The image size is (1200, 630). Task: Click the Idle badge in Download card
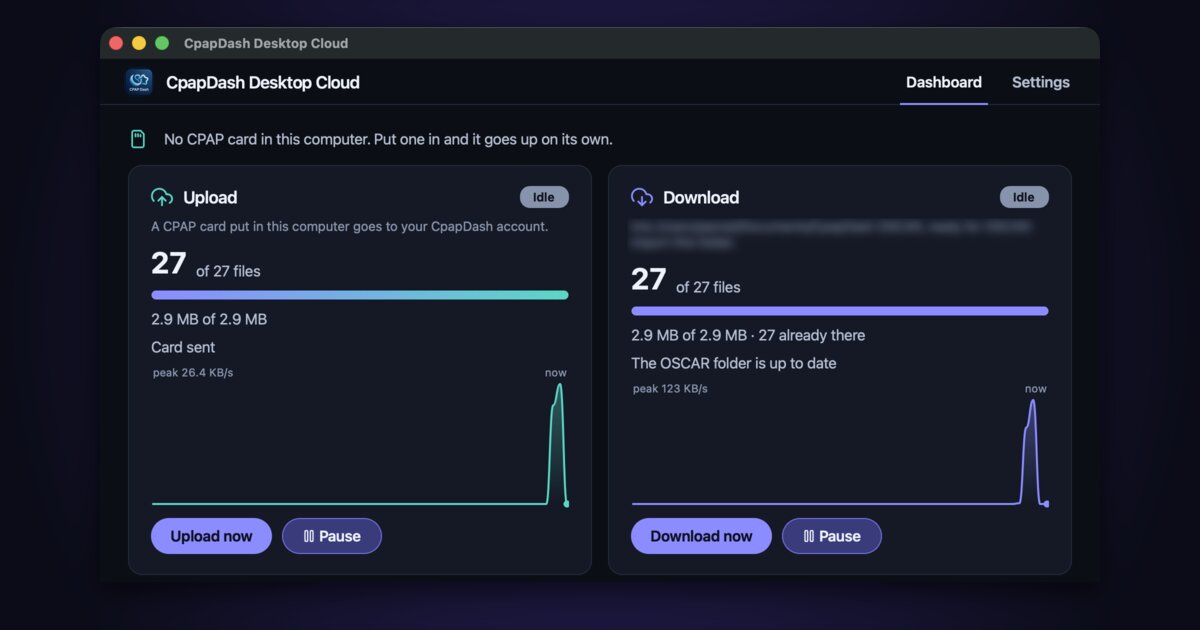1024,197
